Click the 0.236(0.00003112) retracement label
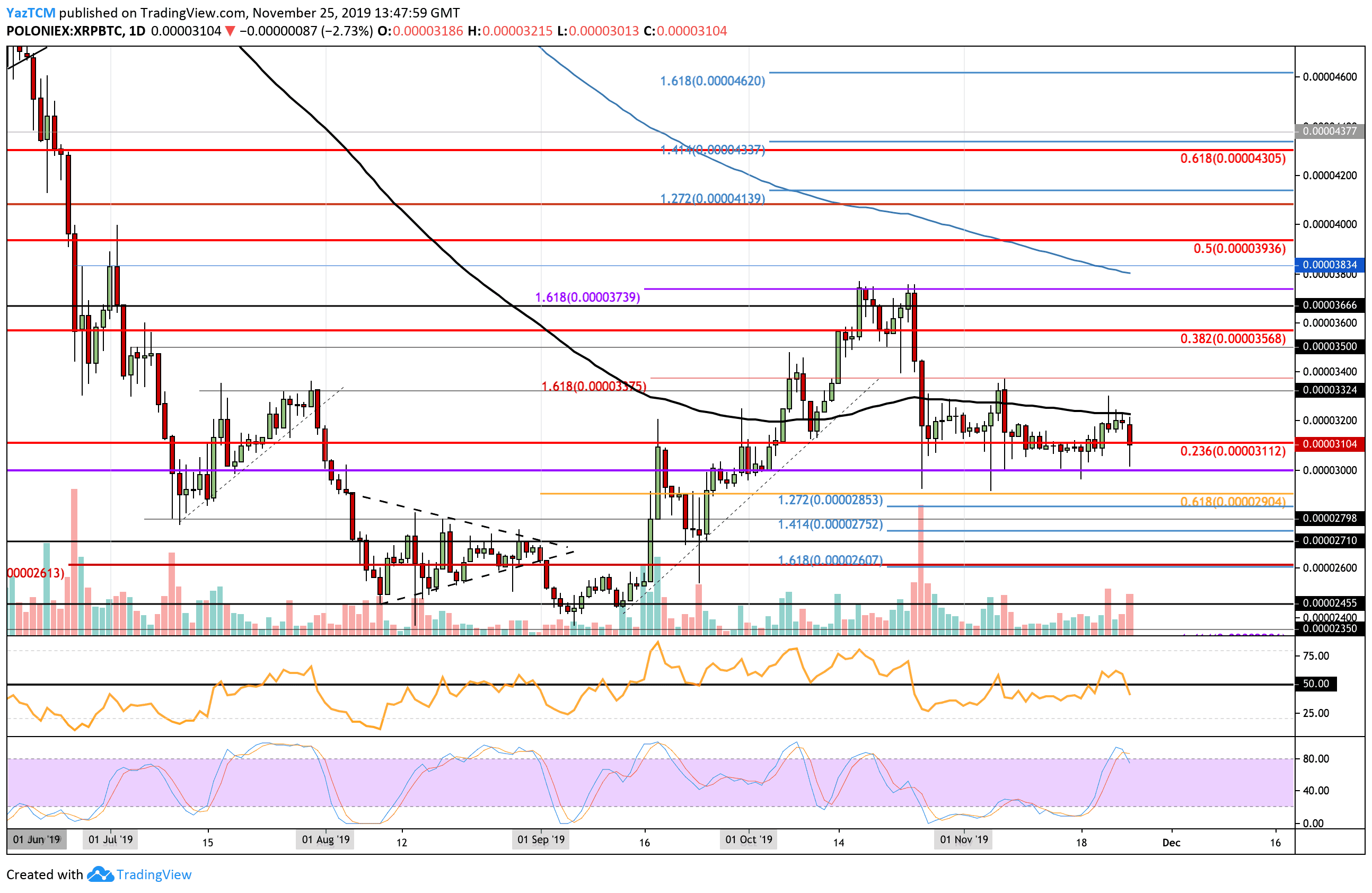This screenshot has height=893, width=1372. (1233, 451)
